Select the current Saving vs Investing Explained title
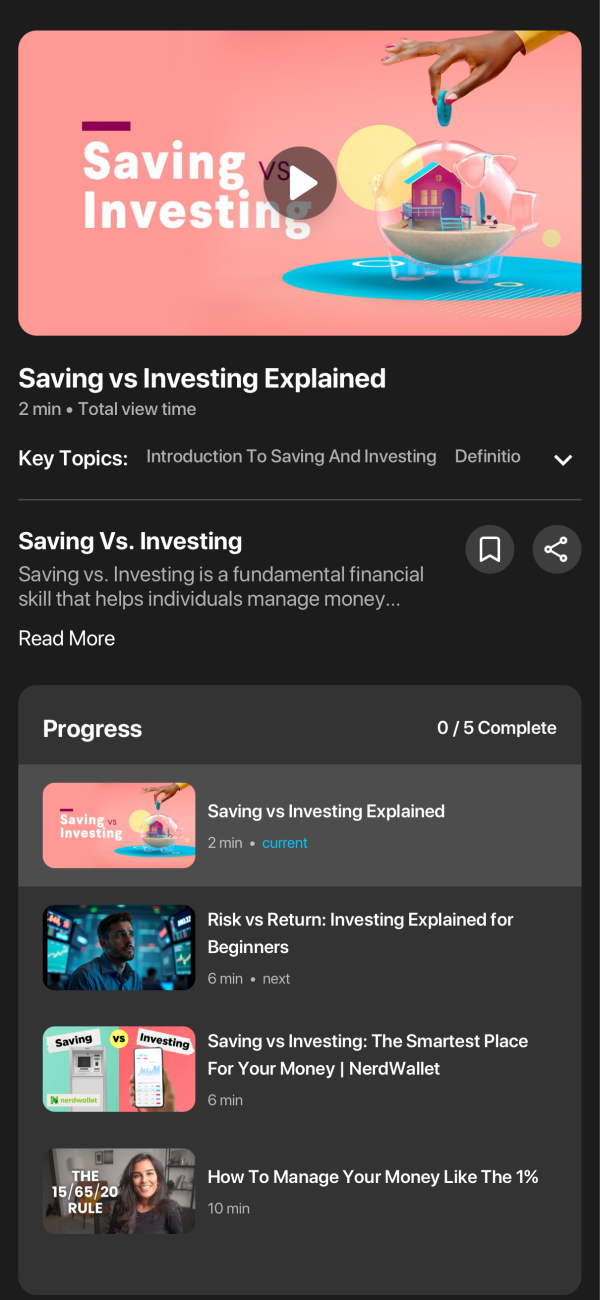 [x=326, y=811]
